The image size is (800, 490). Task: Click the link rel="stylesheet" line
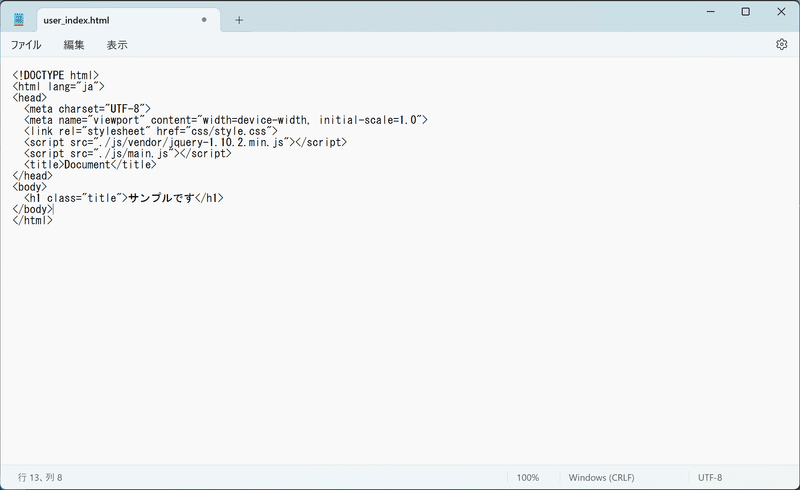[x=151, y=132]
